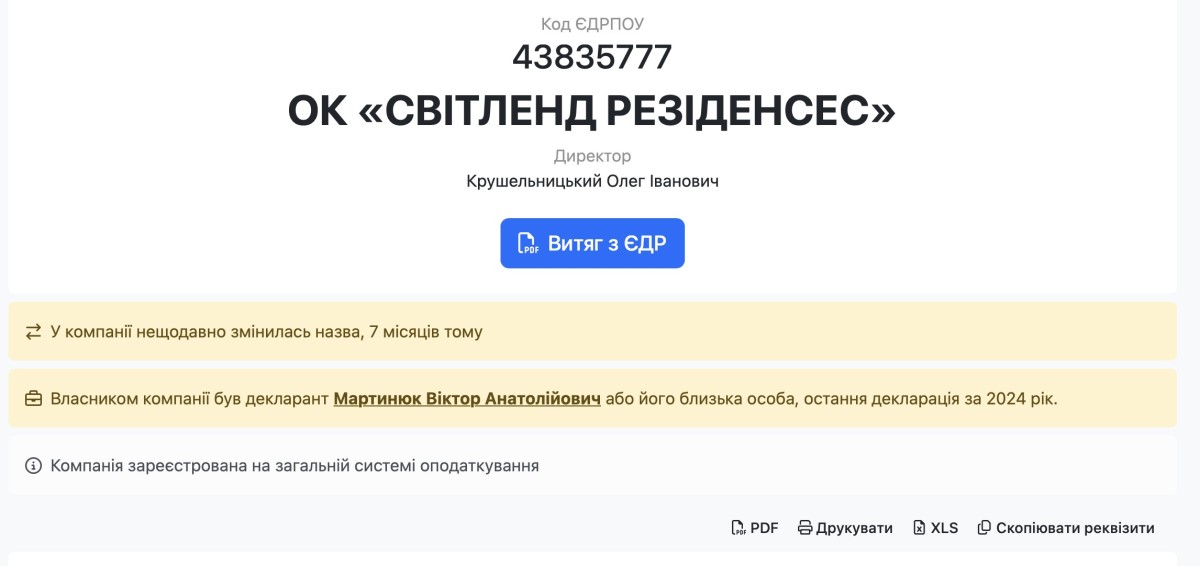Click the ЄДРПОУ code 43835777
Screen dimensions: 1200x566
(592, 57)
